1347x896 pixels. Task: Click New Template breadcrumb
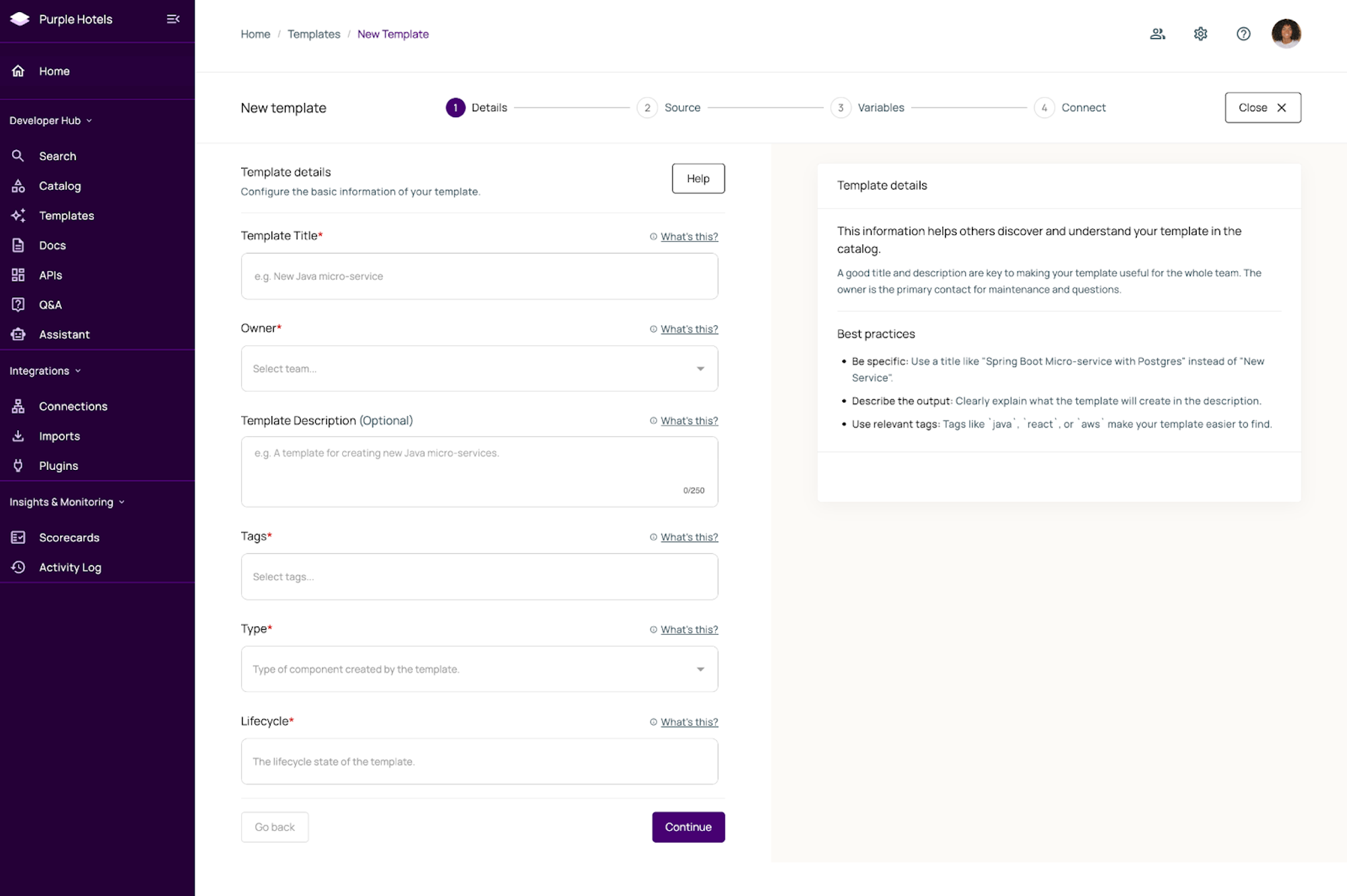[x=393, y=34]
